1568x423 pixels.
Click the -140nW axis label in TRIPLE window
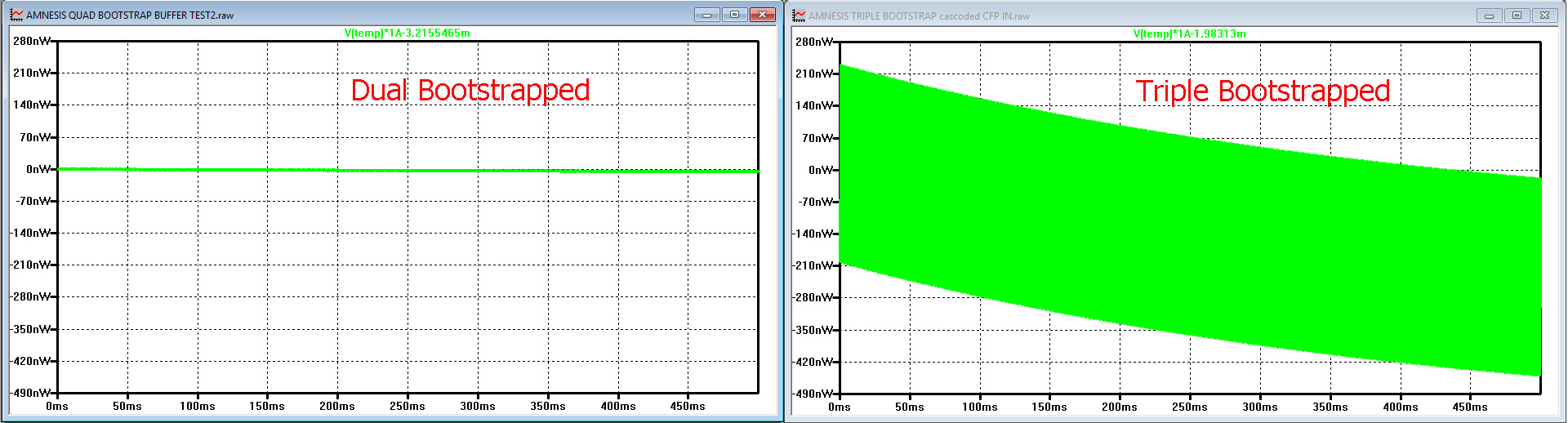(813, 234)
